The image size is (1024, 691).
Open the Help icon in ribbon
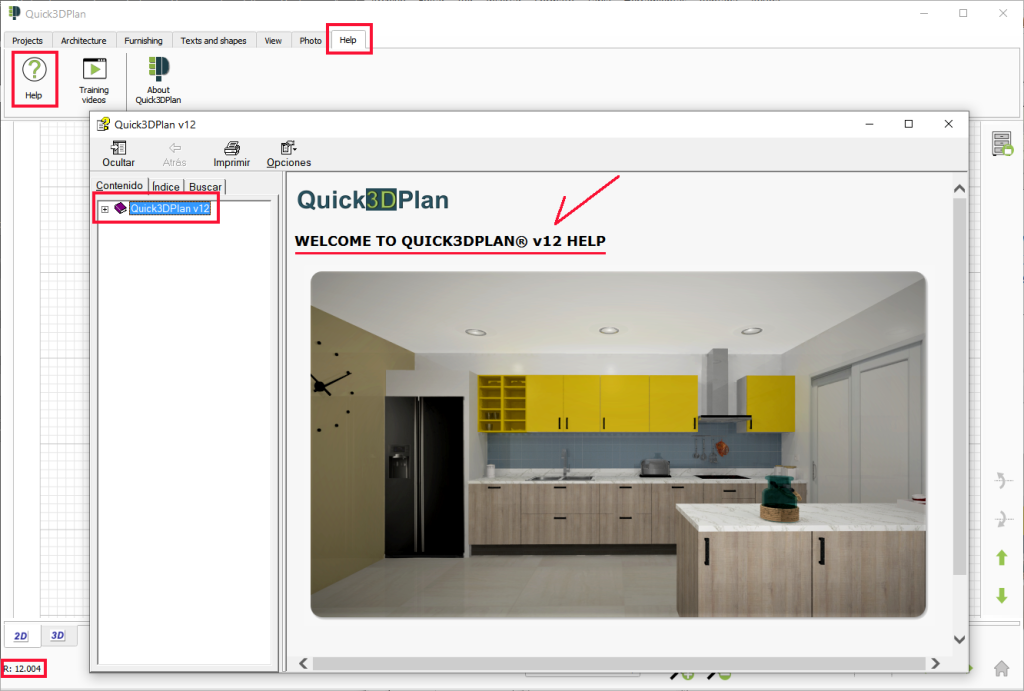pos(34,78)
